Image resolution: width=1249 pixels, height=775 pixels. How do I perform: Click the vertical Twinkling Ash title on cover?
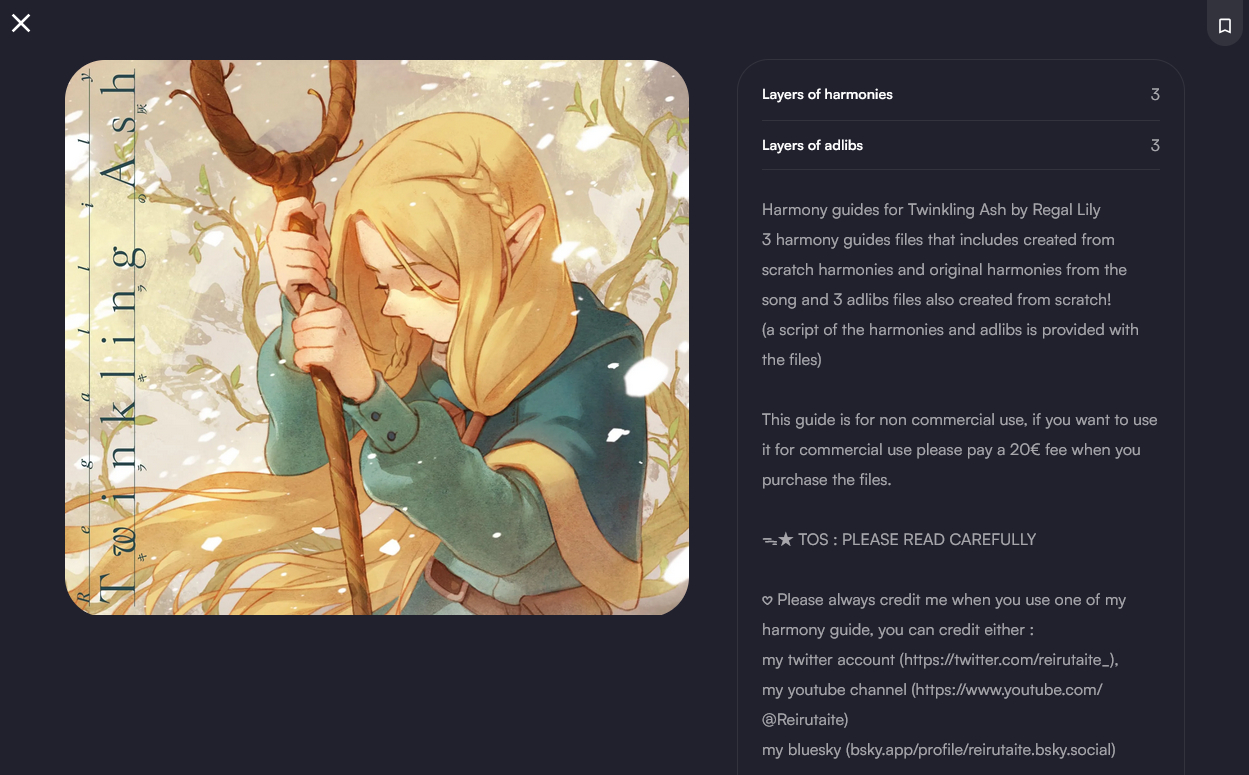[120, 335]
